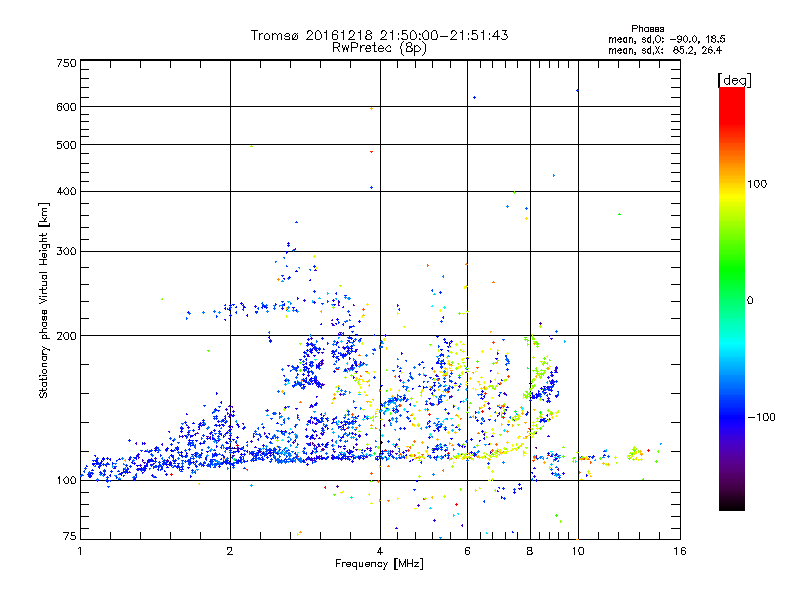
Task: Click the y-axis label 'Stationary phase Virtual Height [km]'
Action: point(44,301)
